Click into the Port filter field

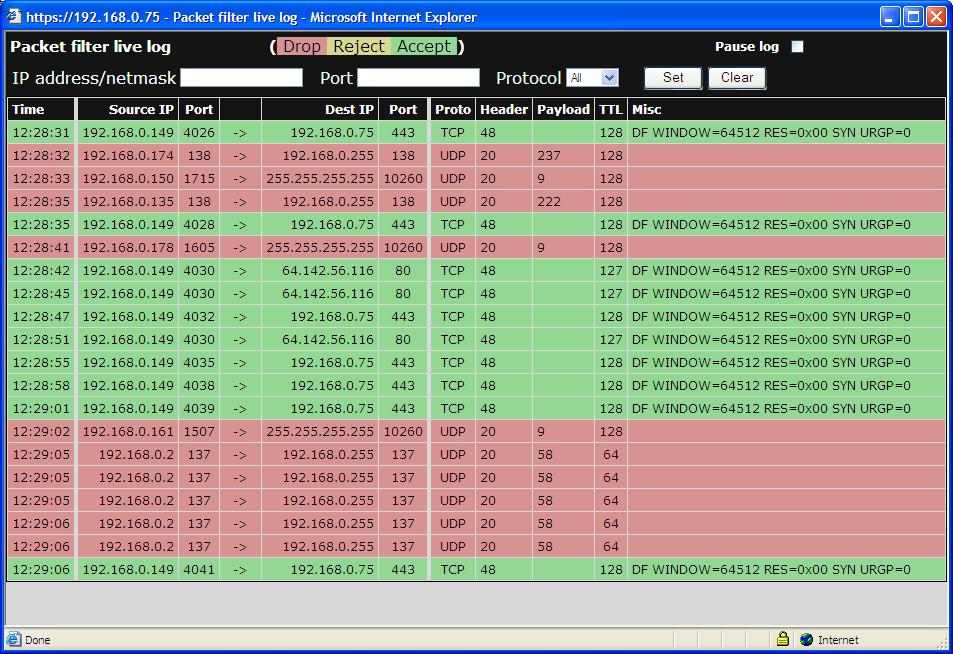(418, 78)
